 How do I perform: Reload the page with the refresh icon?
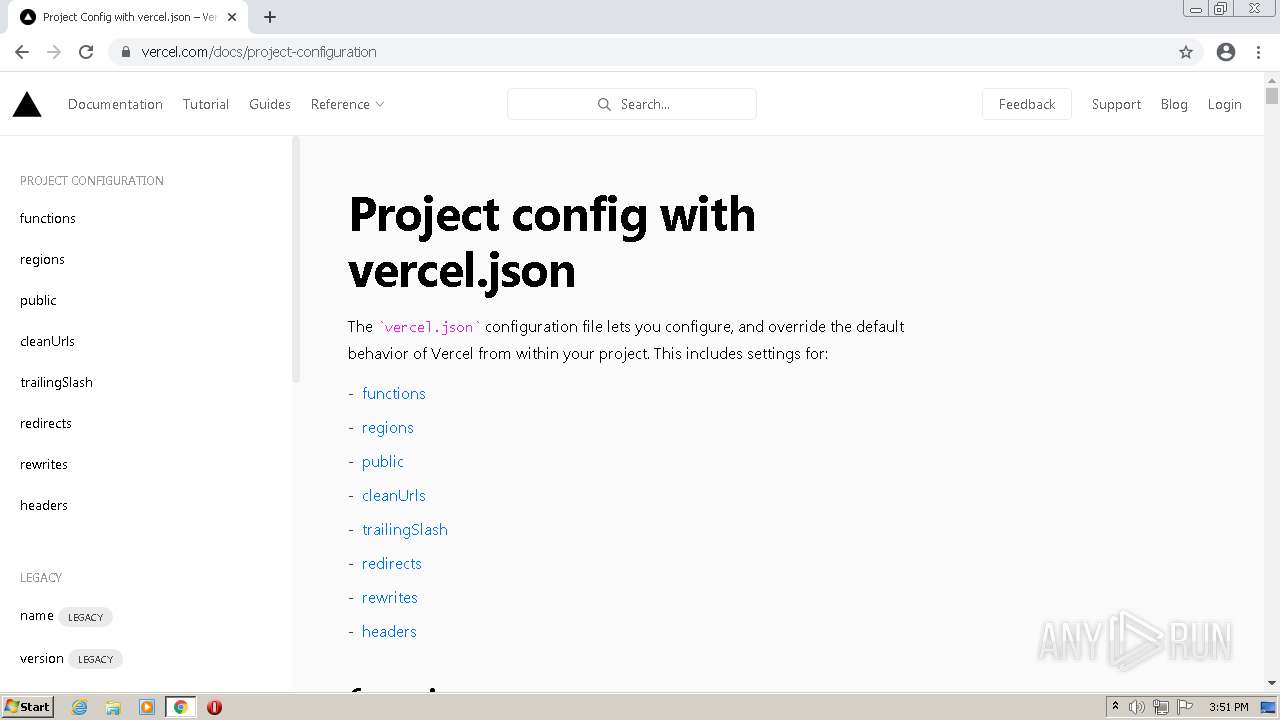(x=86, y=52)
